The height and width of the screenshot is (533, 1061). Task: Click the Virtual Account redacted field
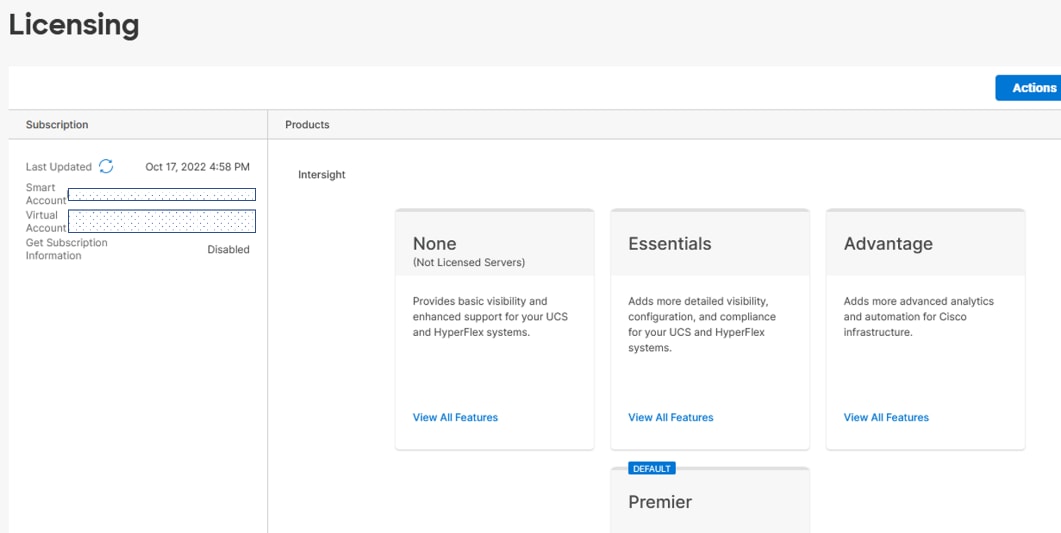point(162,221)
